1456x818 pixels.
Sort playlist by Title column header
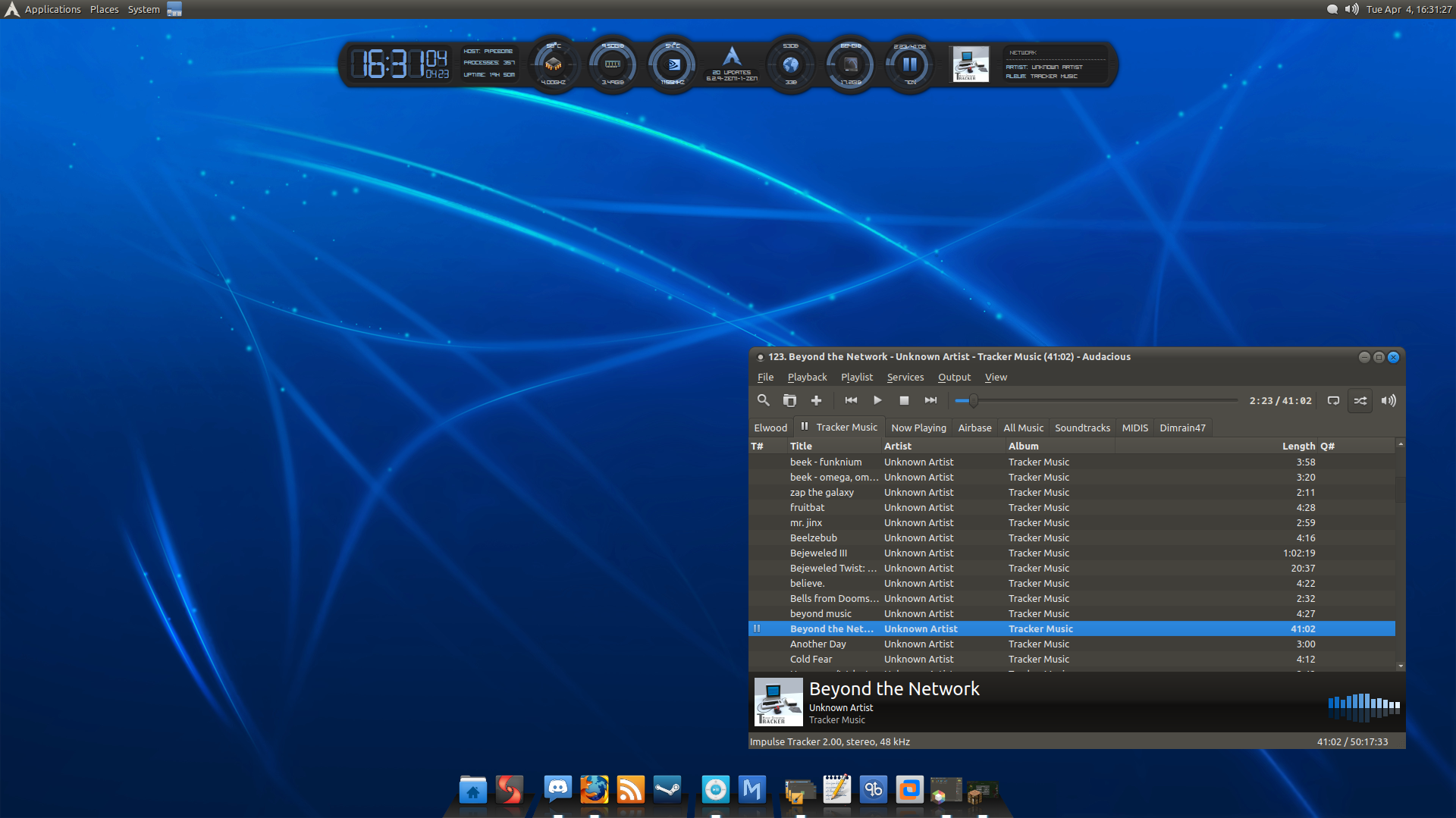pyautogui.click(x=834, y=446)
